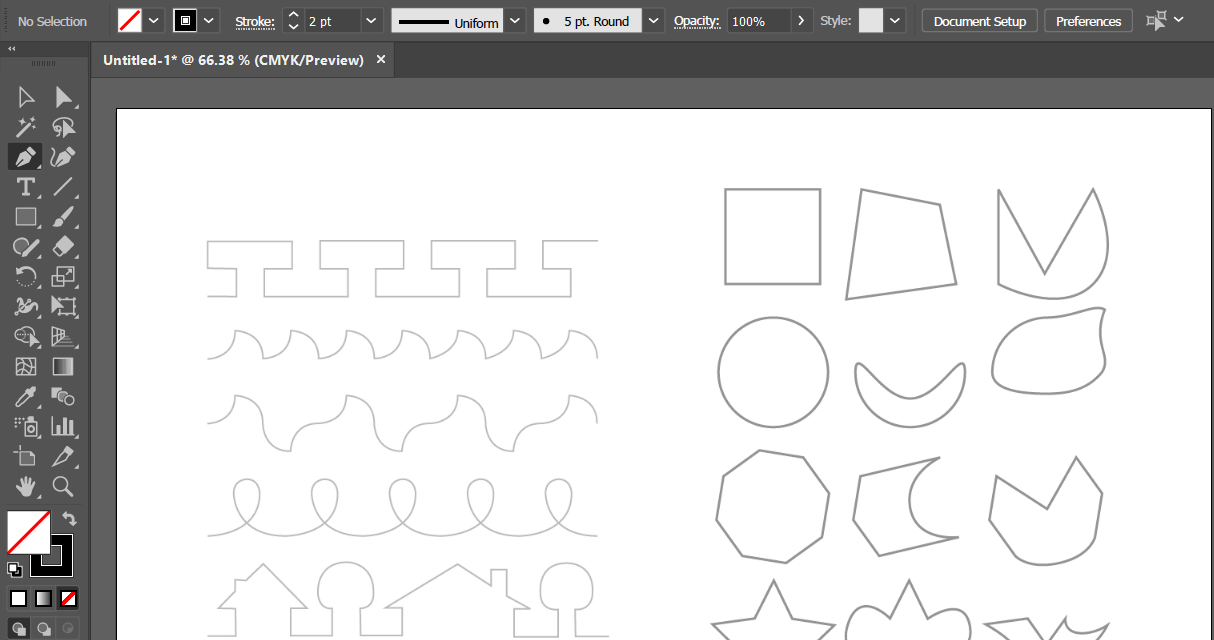1214x640 pixels.
Task: Click the Stroke label link
Action: [255, 21]
